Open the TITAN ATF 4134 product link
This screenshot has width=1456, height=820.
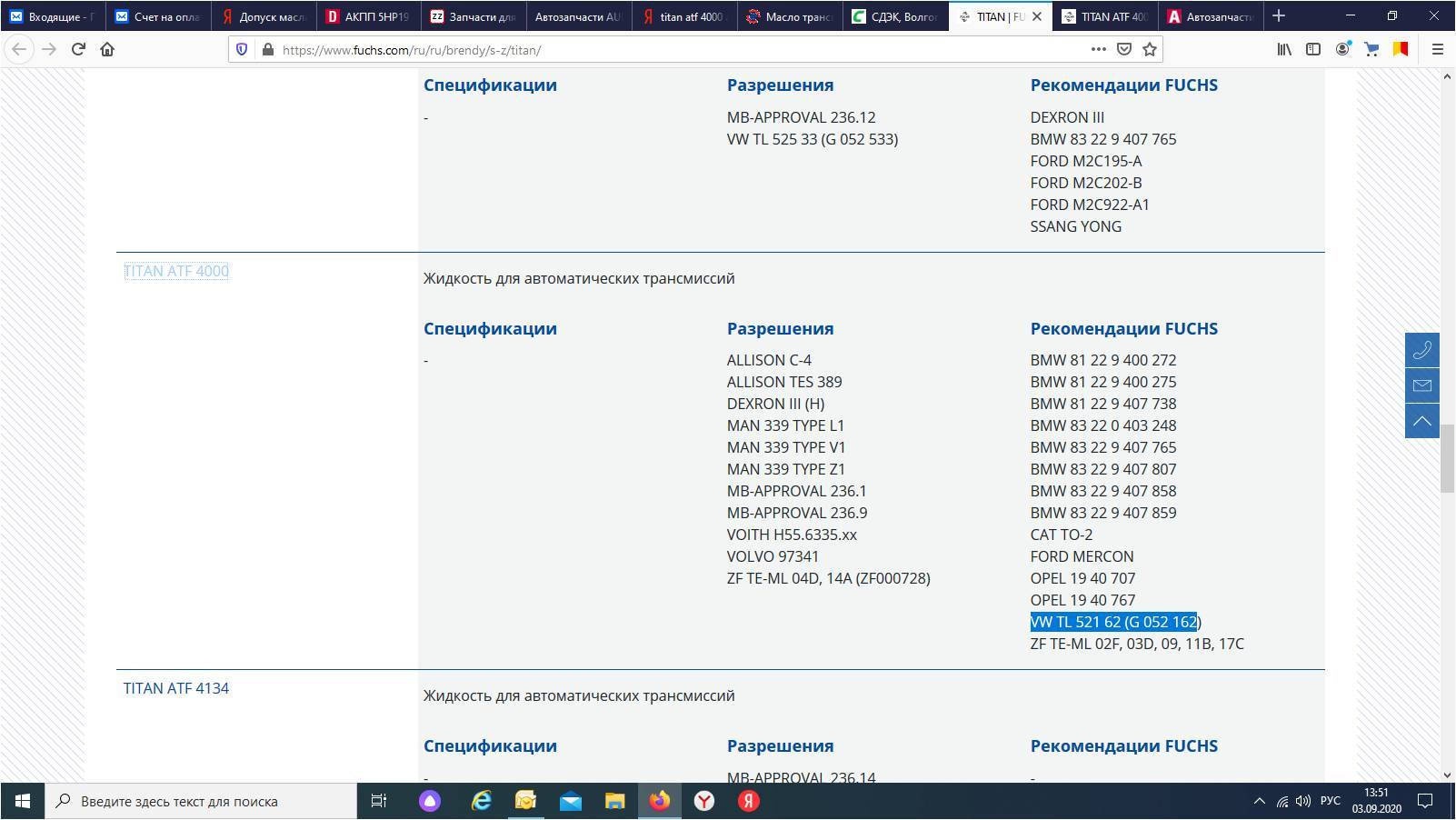coord(176,688)
